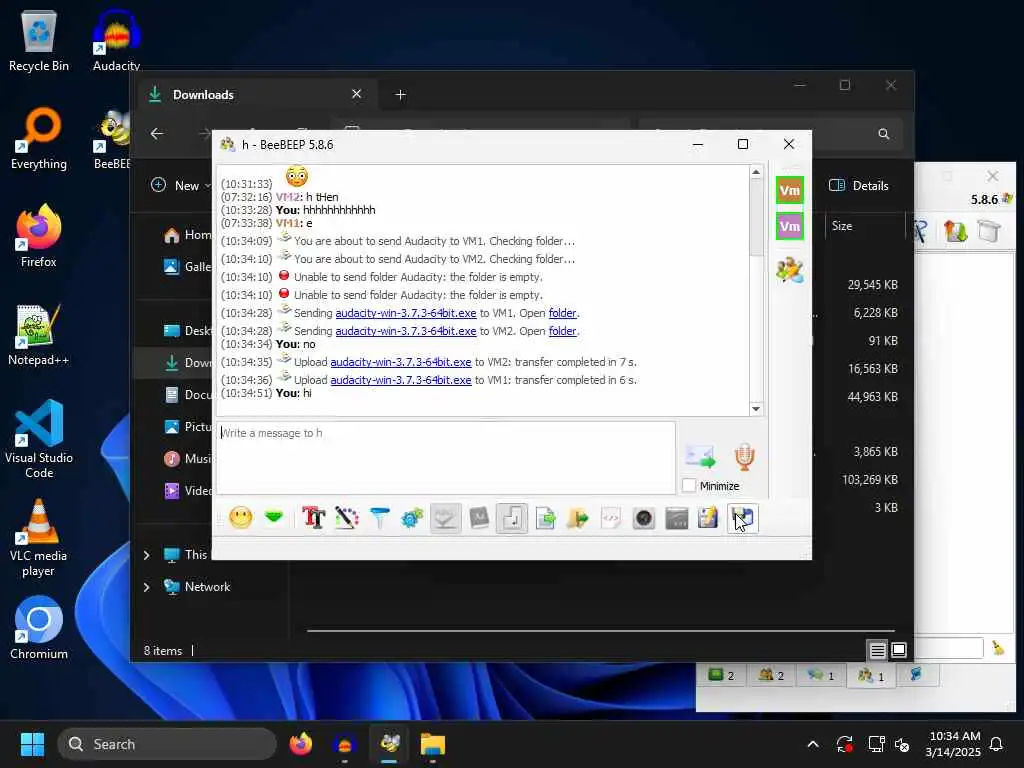
Task: Open the Windows Start menu
Action: [x=32, y=744]
